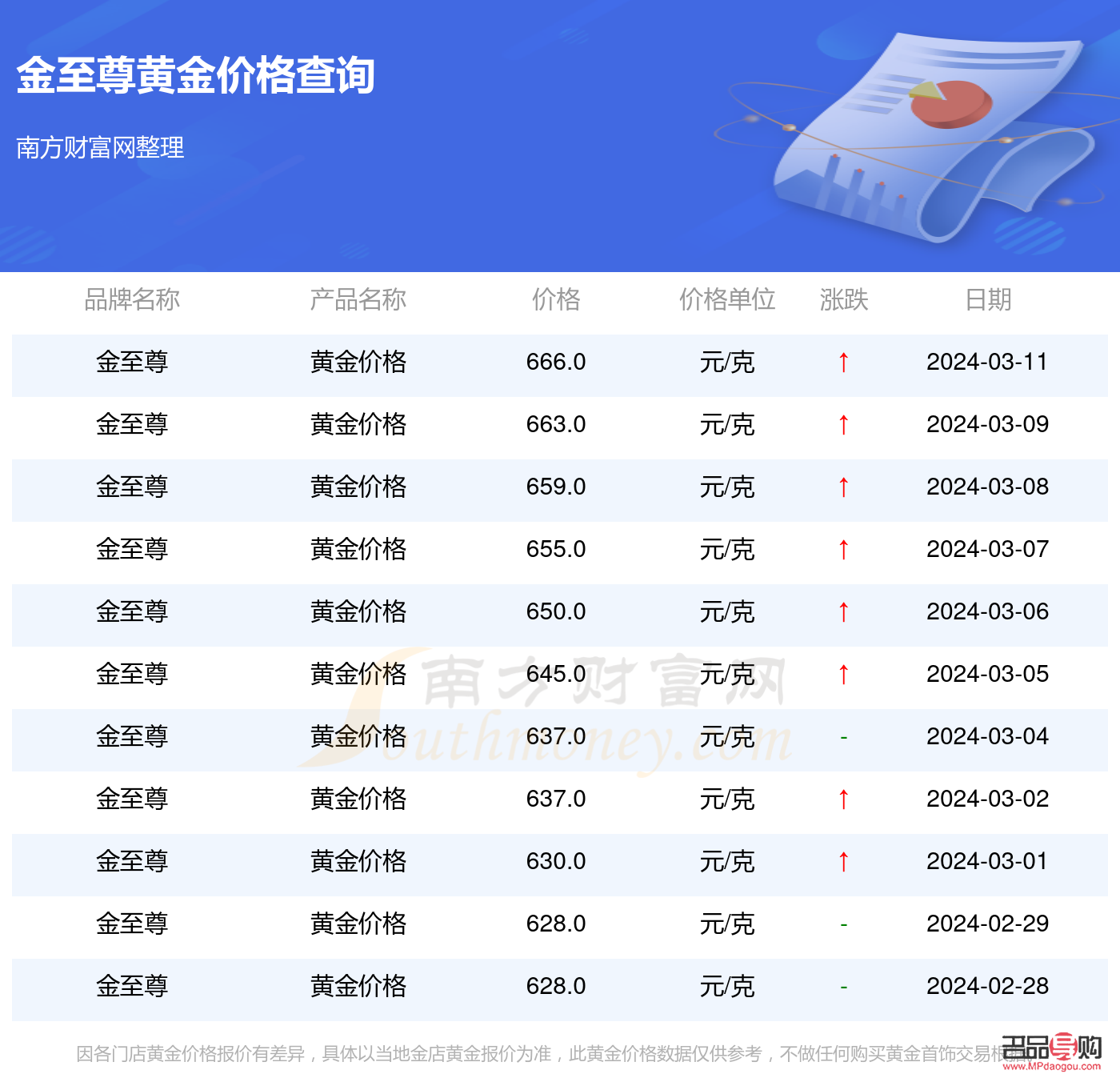Click the 日期 column header
This screenshot has height=1090, width=1120.
point(988,299)
